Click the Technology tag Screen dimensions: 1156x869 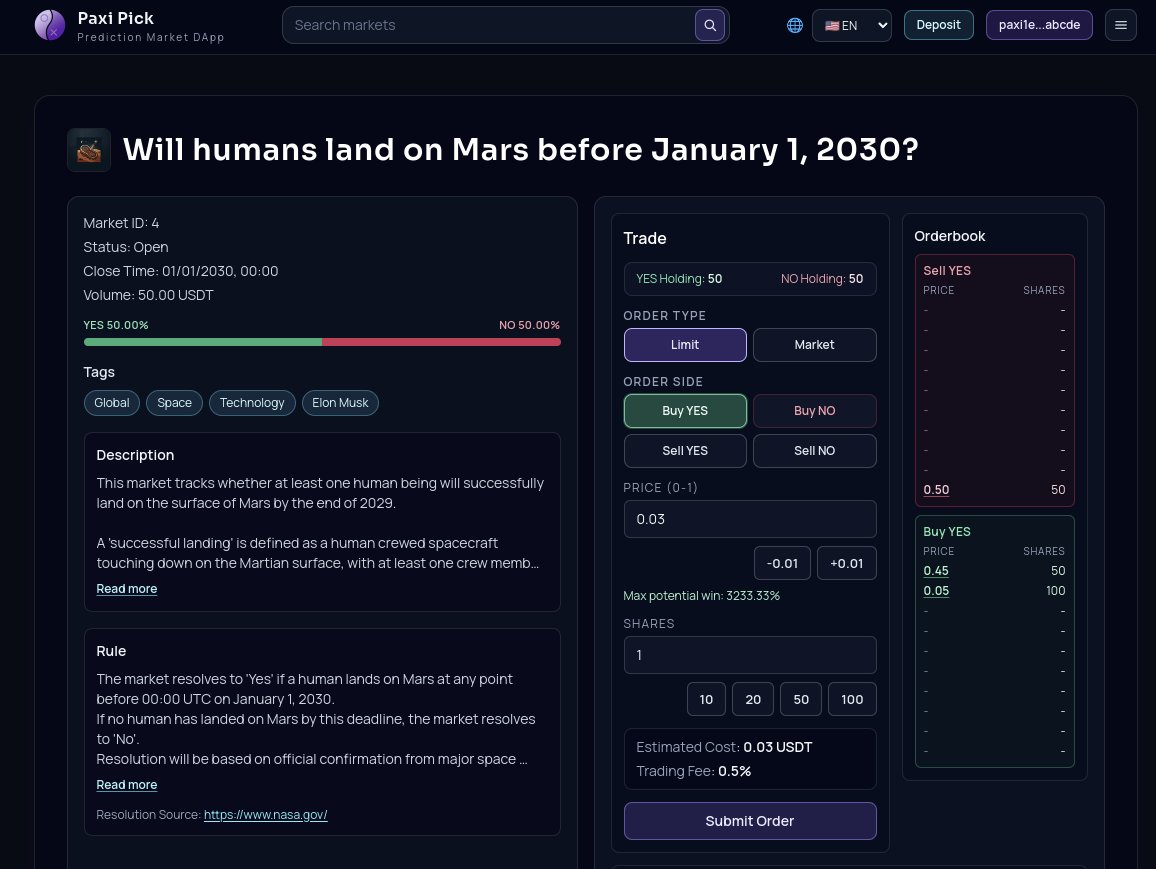click(252, 403)
